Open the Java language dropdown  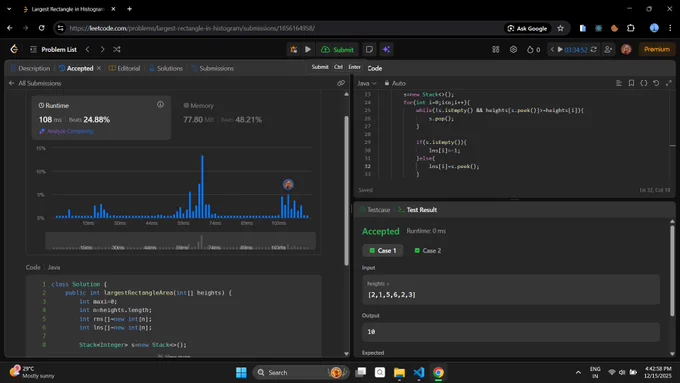pyautogui.click(x=367, y=83)
